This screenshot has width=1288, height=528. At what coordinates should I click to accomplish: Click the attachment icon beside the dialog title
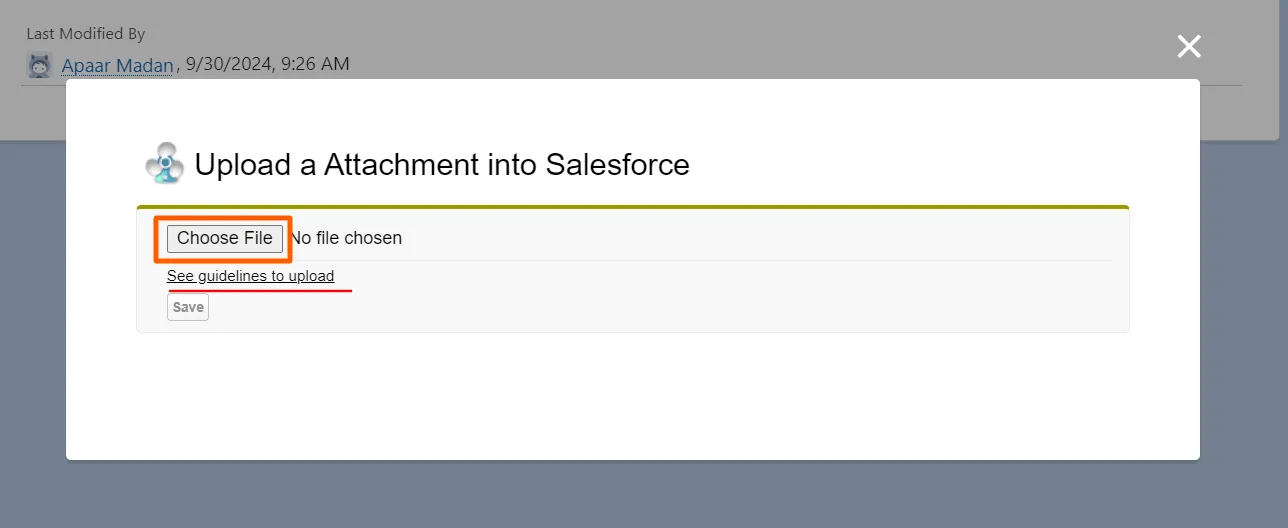coord(164,163)
